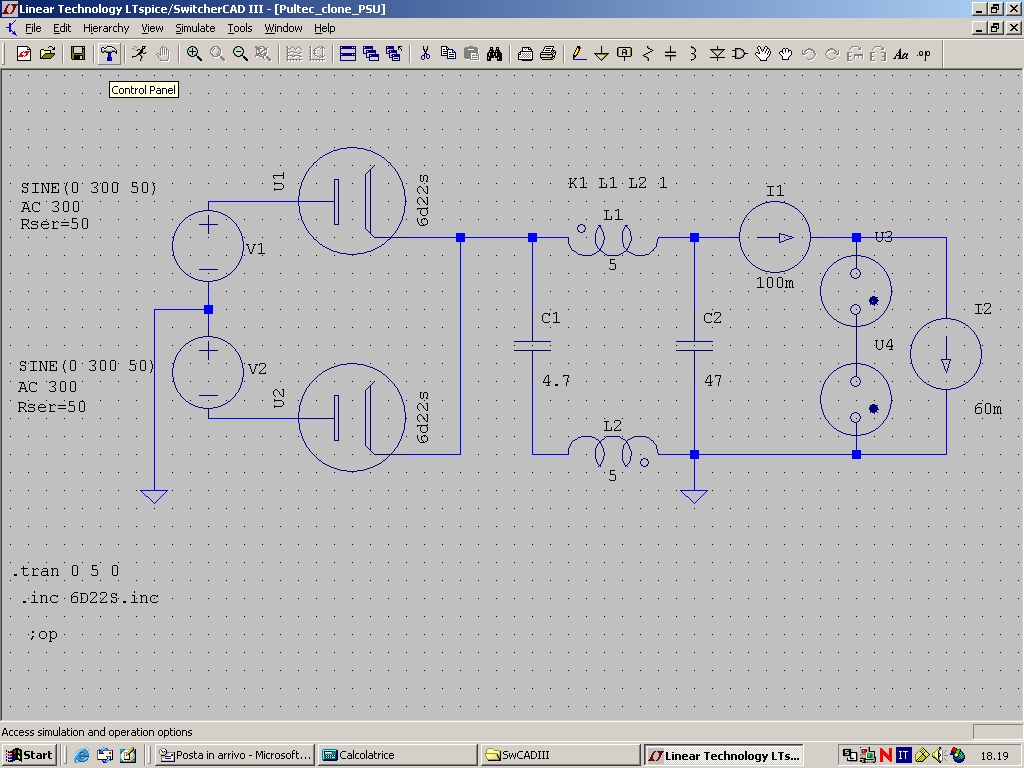This screenshot has height=768, width=1024.
Task: Open the Hierarchy menu
Action: [106, 28]
